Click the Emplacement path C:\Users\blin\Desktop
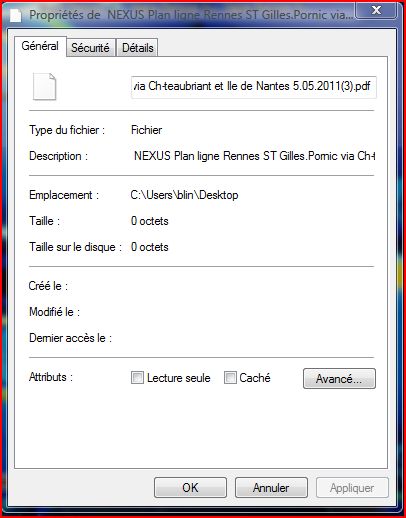This screenshot has width=406, height=518. pos(184,195)
